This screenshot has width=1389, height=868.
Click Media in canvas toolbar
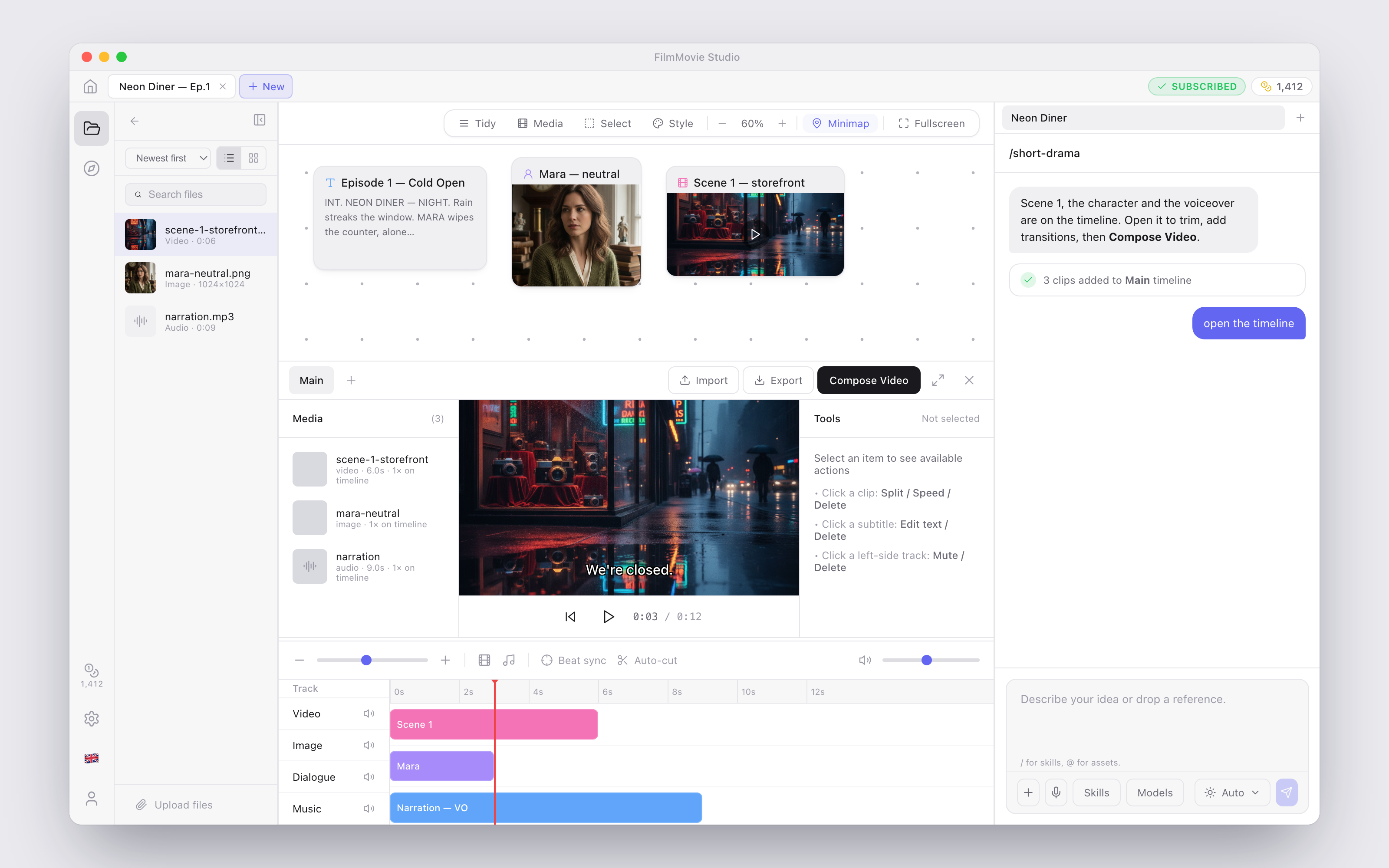pos(540,123)
